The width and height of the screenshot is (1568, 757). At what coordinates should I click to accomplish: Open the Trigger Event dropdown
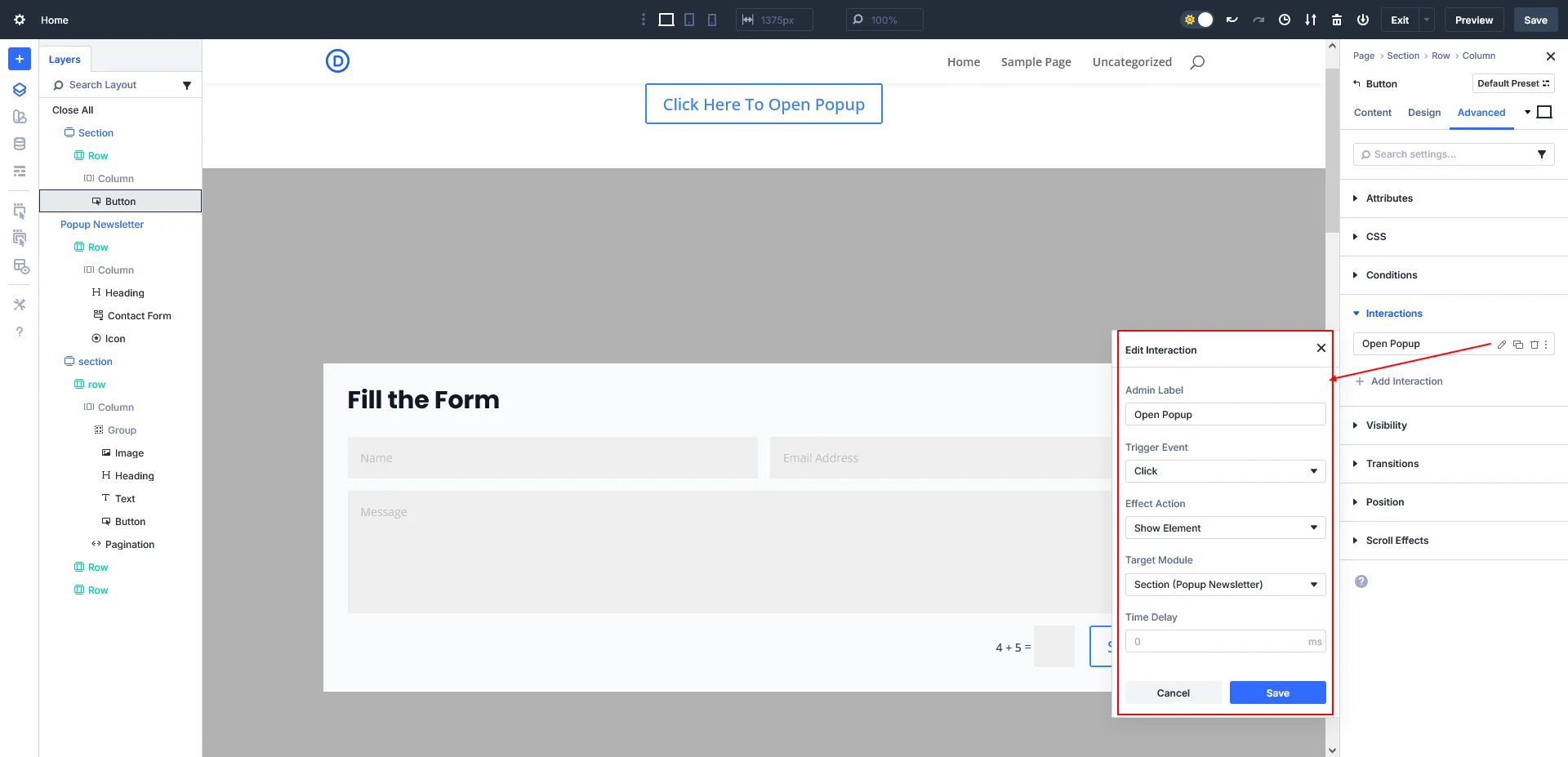1224,471
